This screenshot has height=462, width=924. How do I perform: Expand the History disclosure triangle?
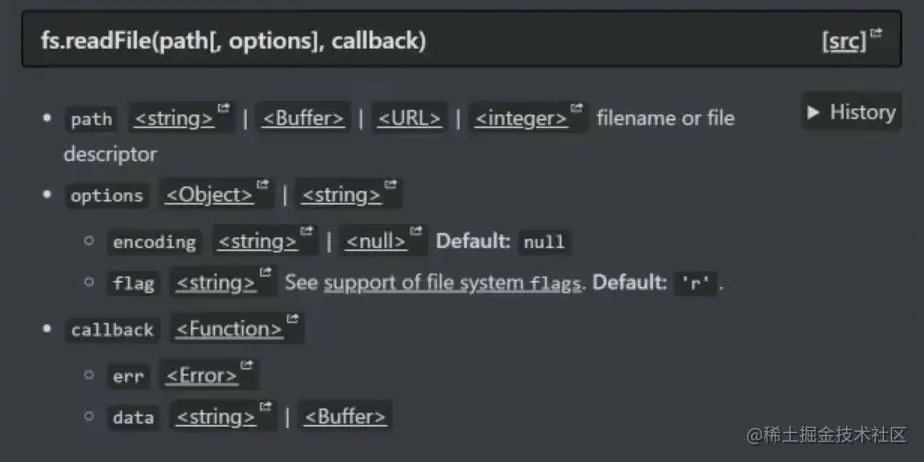[813, 112]
